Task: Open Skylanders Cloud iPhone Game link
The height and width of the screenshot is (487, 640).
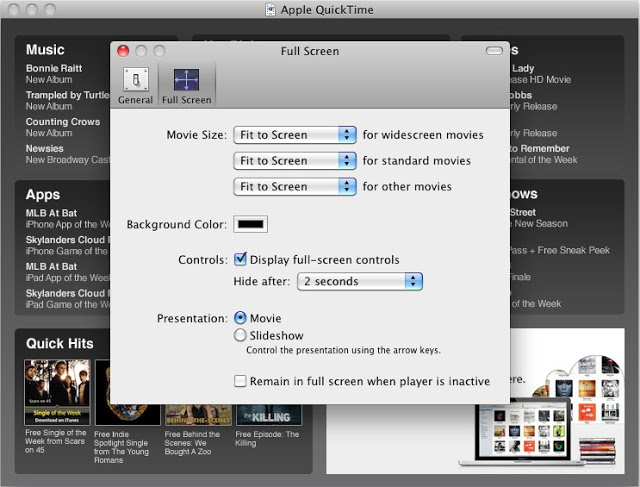Action: [68, 245]
